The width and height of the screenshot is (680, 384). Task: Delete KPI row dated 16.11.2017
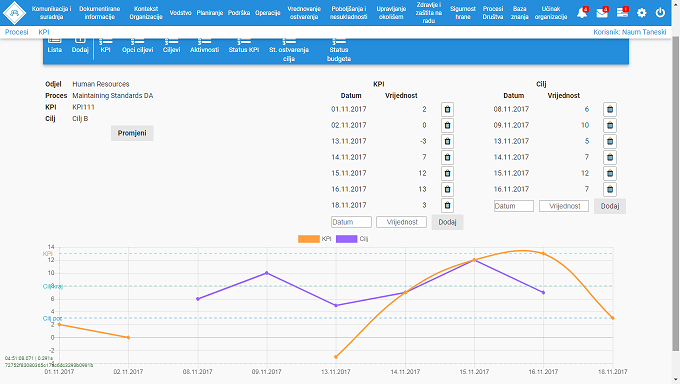[x=447, y=190]
